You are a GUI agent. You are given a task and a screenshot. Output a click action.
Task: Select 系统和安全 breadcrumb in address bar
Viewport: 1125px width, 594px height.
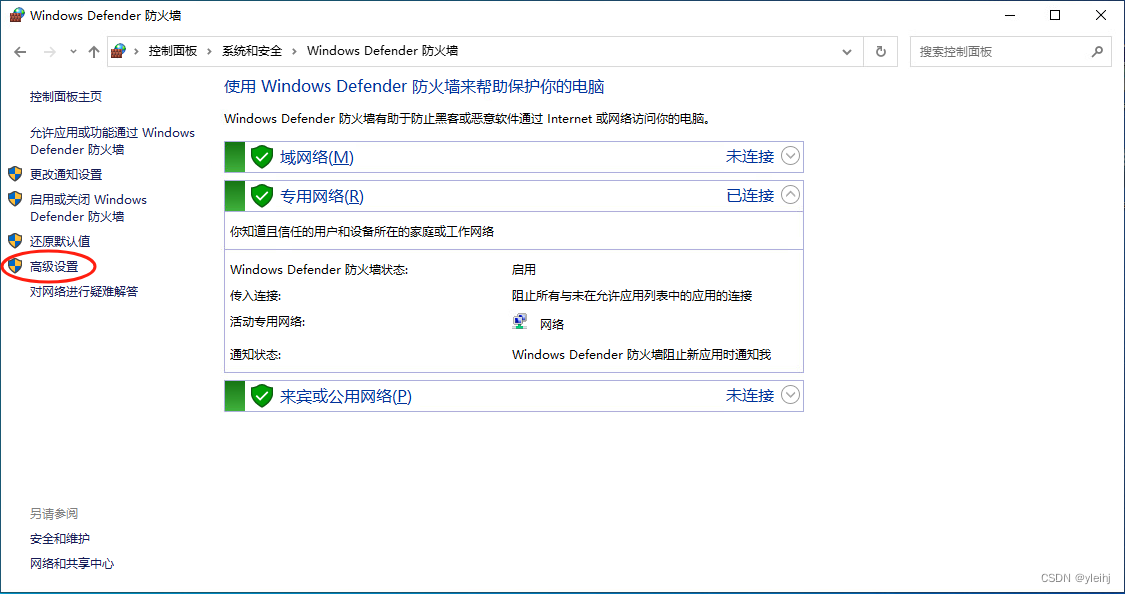[x=252, y=51]
